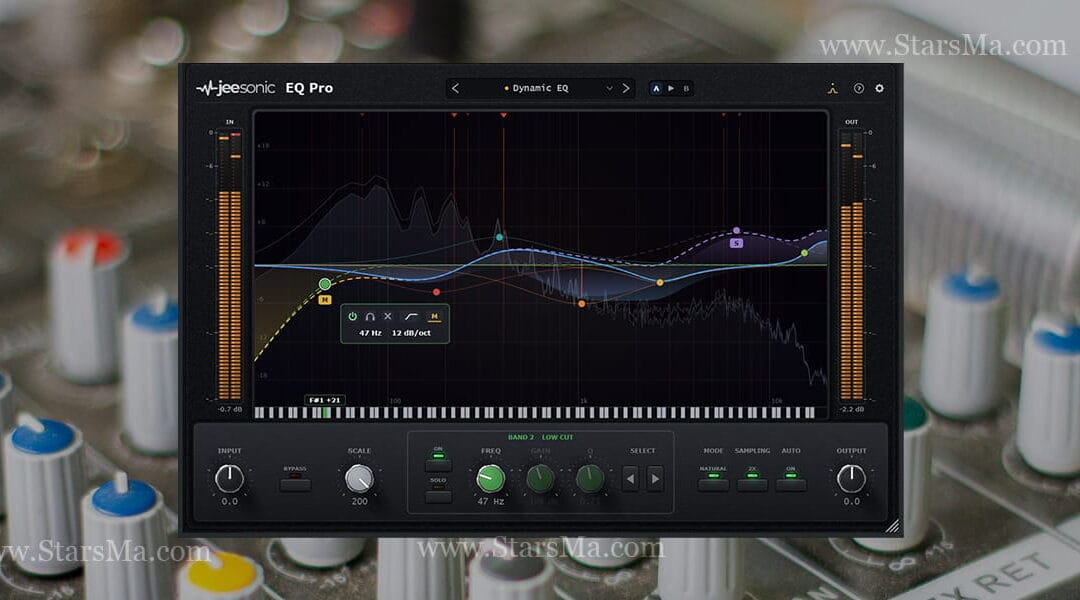
Task: Toggle the band ON button
Action: click(438, 464)
